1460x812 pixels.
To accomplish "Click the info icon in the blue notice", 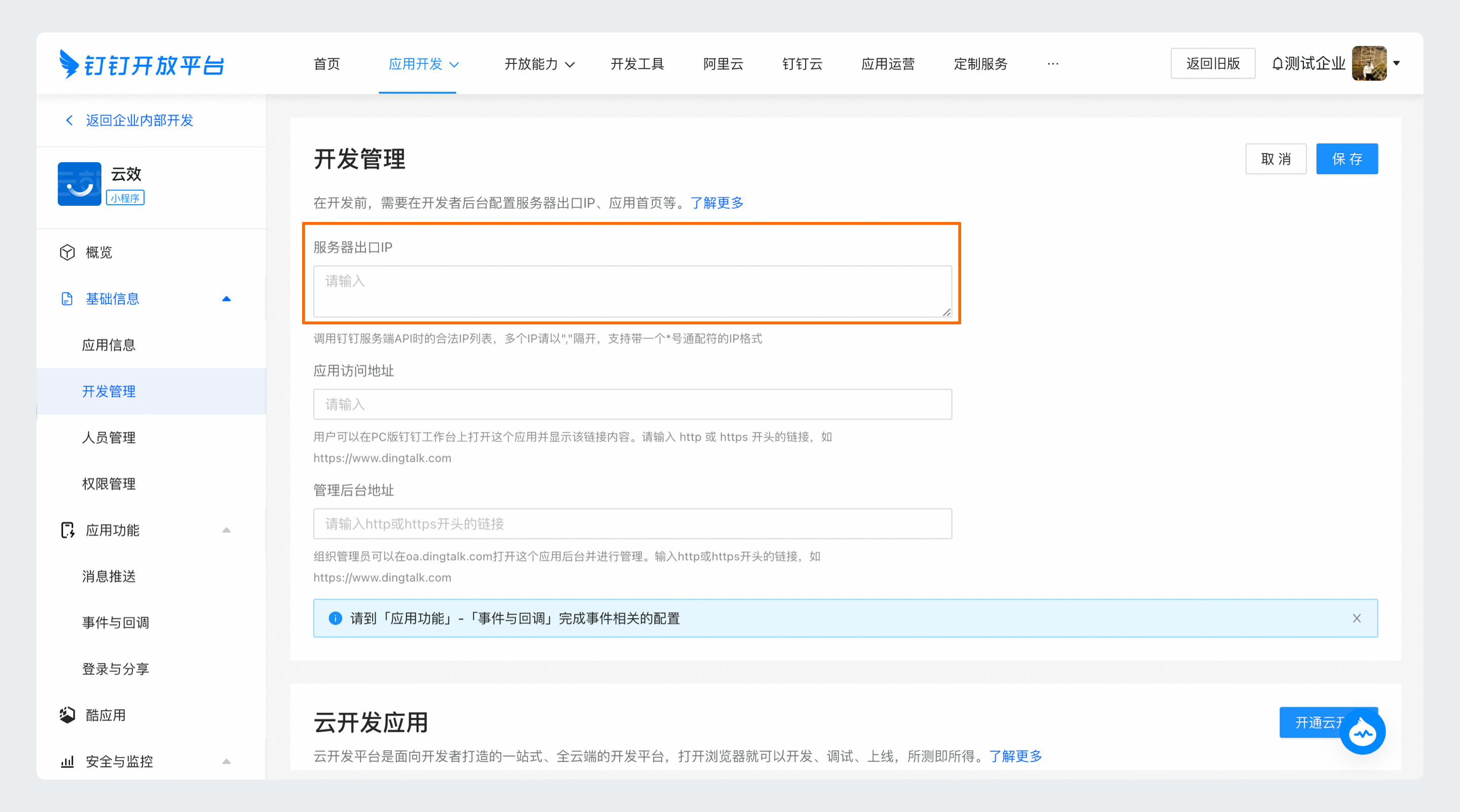I will [x=336, y=618].
